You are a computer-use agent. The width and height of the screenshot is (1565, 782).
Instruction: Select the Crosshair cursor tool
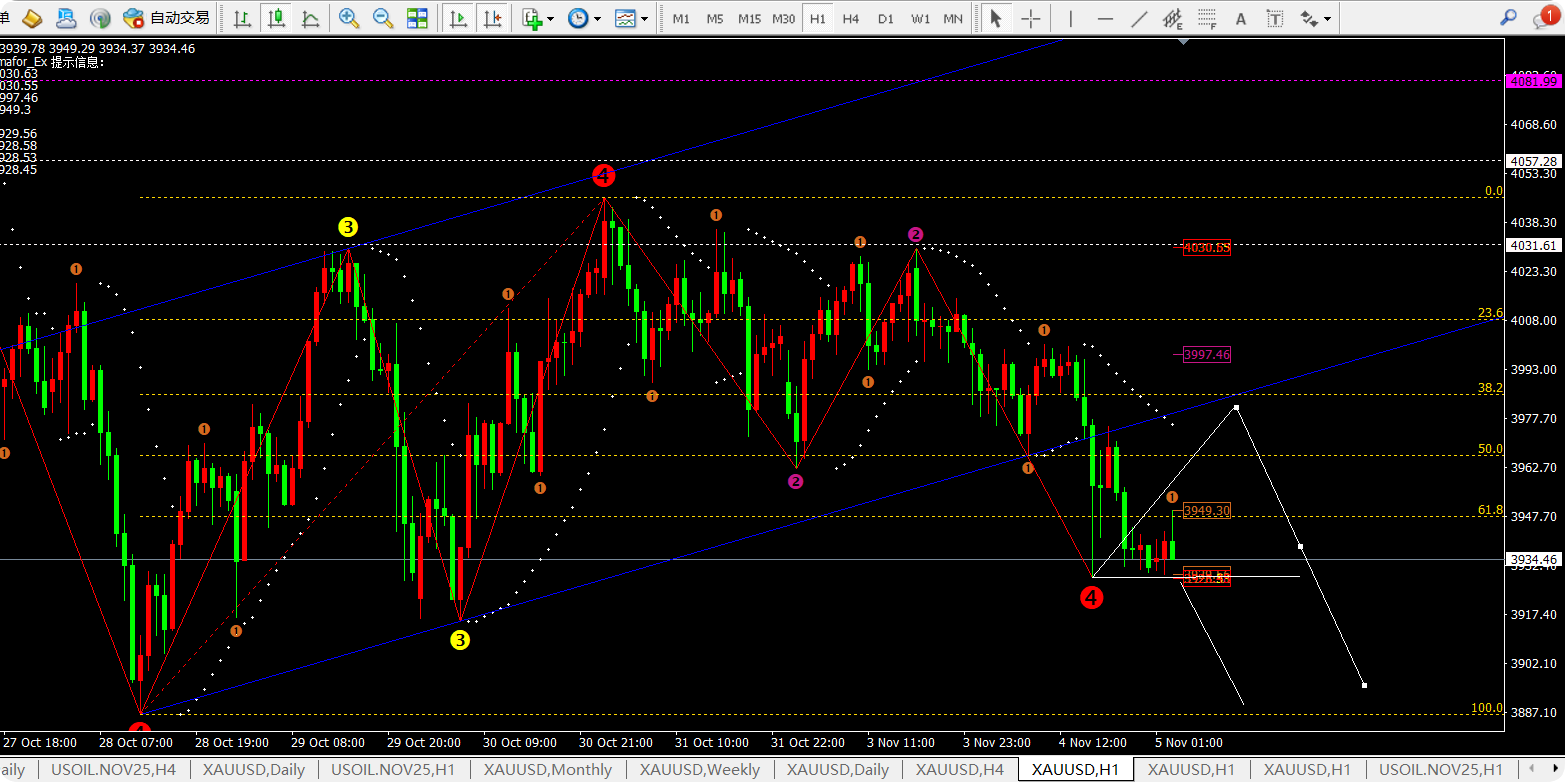pyautogui.click(x=1030, y=18)
